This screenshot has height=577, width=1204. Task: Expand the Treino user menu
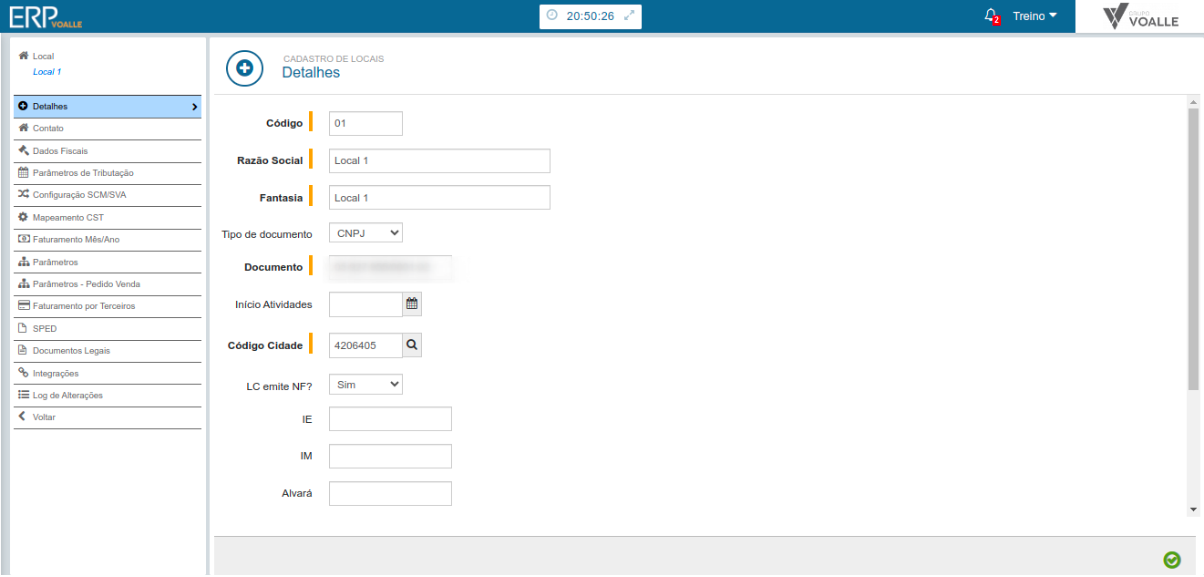1034,16
